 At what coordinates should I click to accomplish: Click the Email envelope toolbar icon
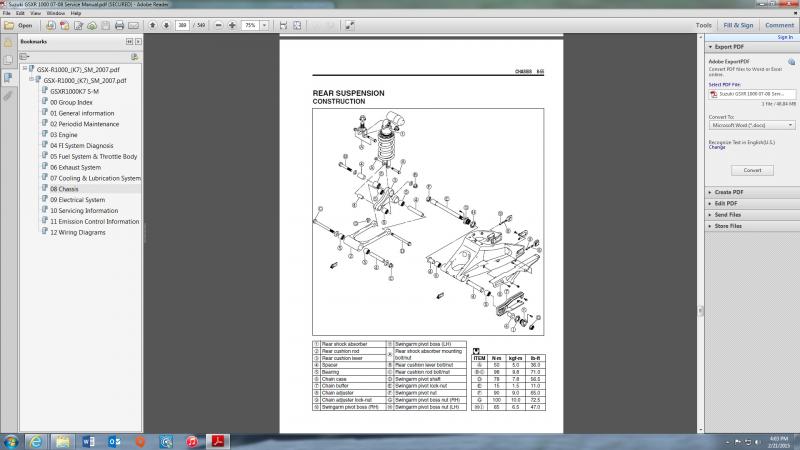pyautogui.click(x=133, y=25)
